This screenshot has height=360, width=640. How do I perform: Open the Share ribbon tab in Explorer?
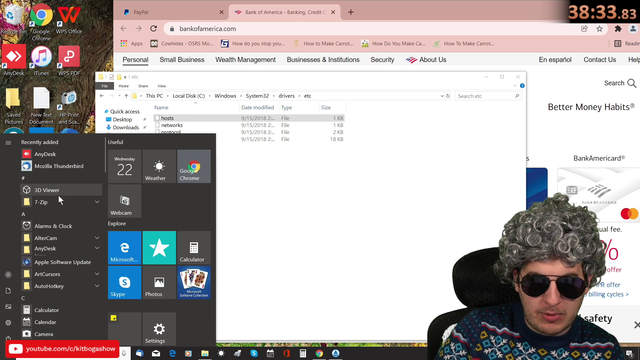point(143,86)
